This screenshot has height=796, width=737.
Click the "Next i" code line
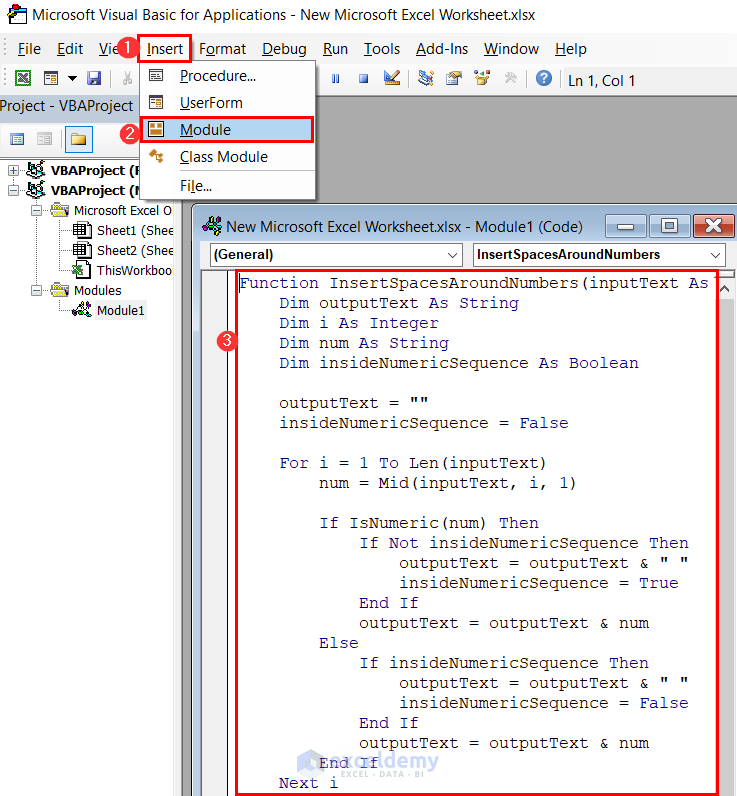pyautogui.click(x=308, y=782)
